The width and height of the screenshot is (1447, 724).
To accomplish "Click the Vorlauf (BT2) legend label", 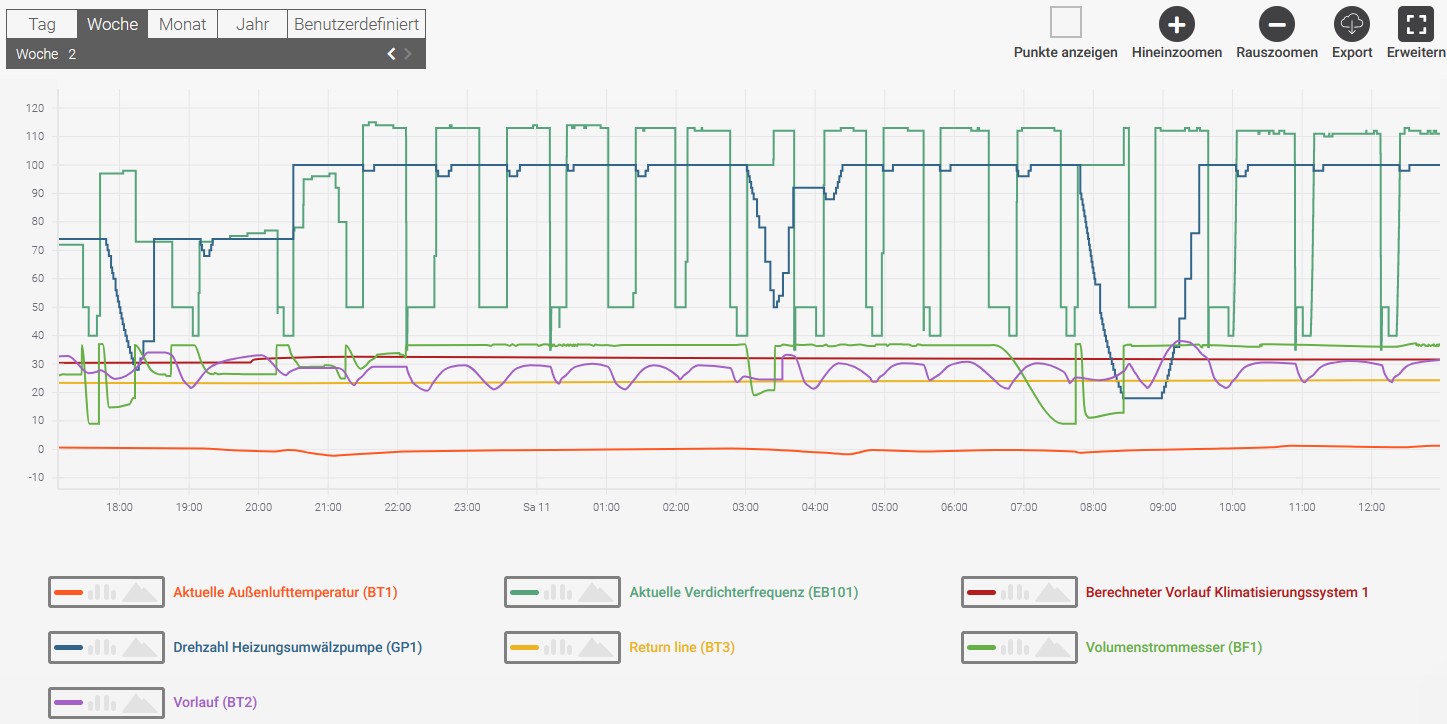I will (x=215, y=702).
